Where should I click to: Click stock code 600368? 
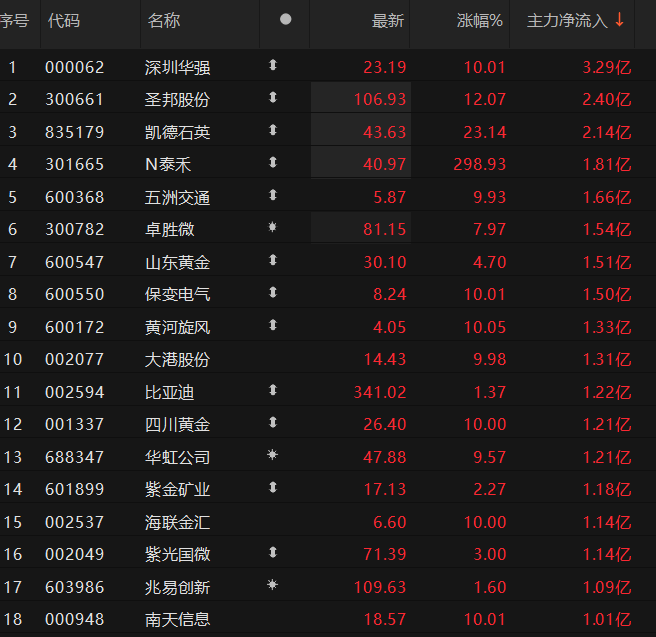click(x=74, y=197)
